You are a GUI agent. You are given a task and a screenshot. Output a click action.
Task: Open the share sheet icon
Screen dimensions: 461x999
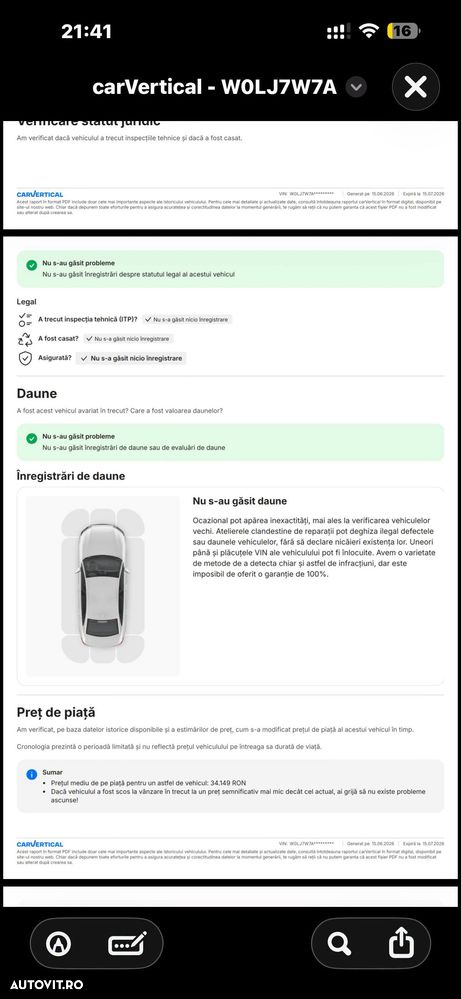[x=402, y=943]
